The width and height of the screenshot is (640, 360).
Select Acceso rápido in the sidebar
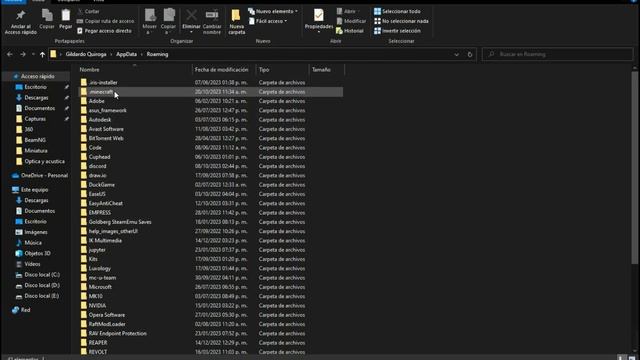point(37,76)
